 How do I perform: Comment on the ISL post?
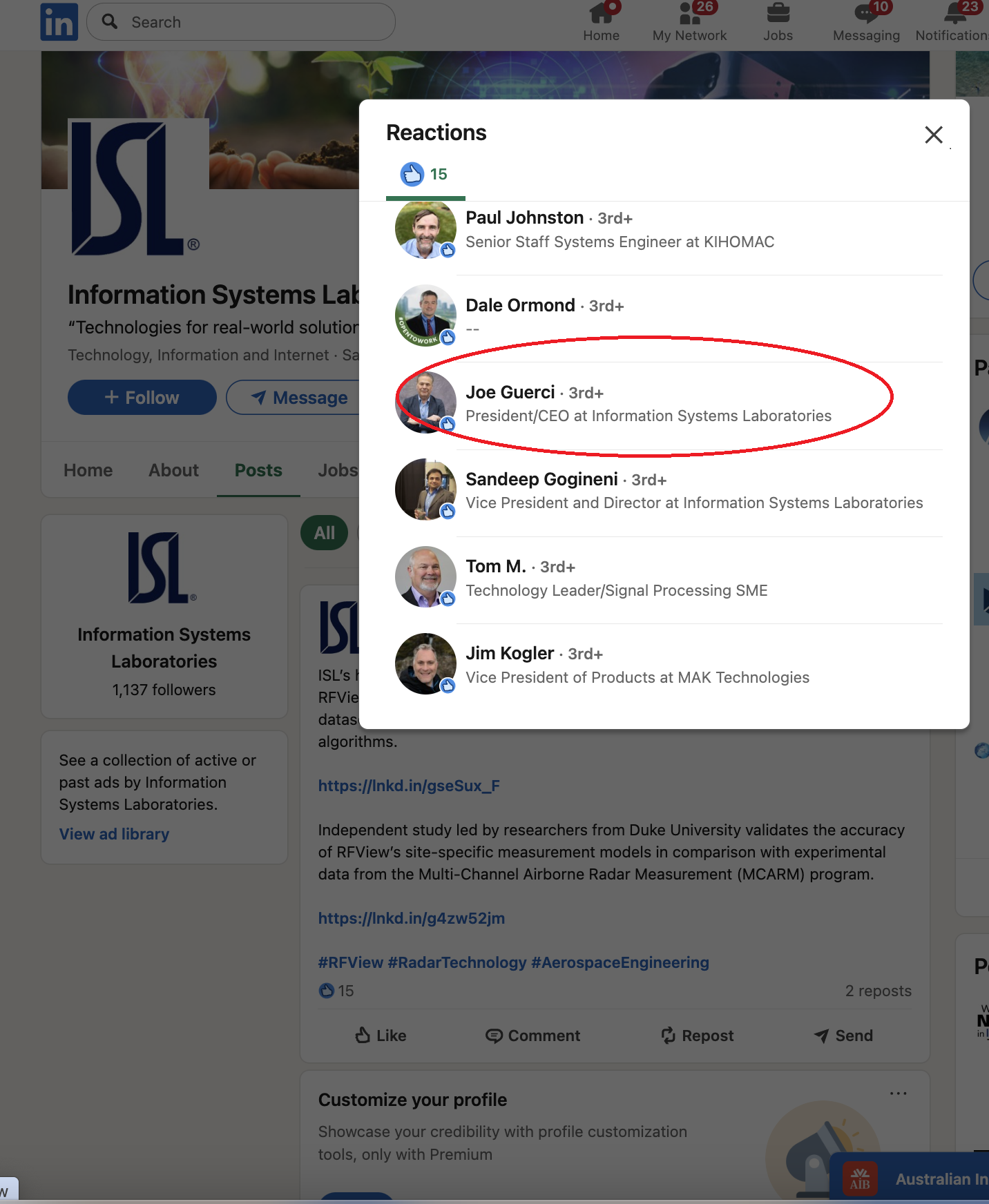[532, 1036]
